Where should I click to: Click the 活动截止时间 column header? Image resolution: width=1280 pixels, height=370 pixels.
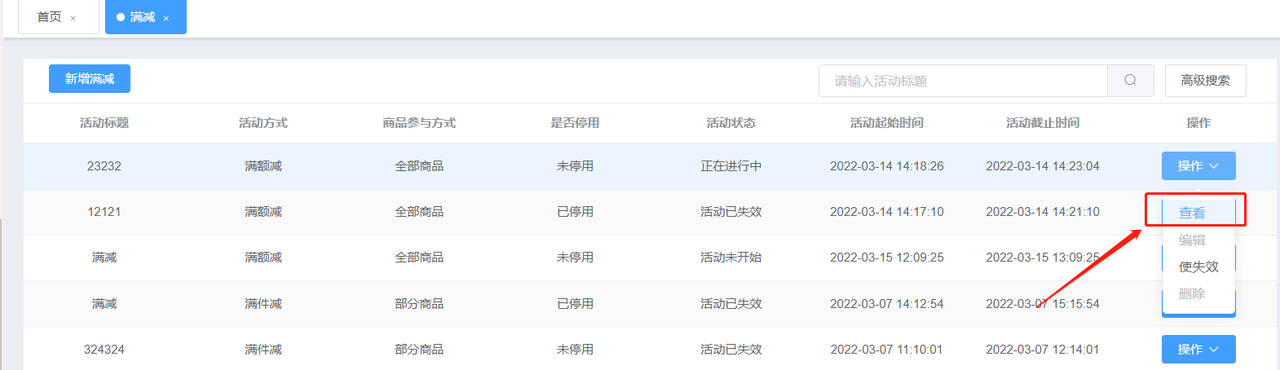(x=1043, y=123)
